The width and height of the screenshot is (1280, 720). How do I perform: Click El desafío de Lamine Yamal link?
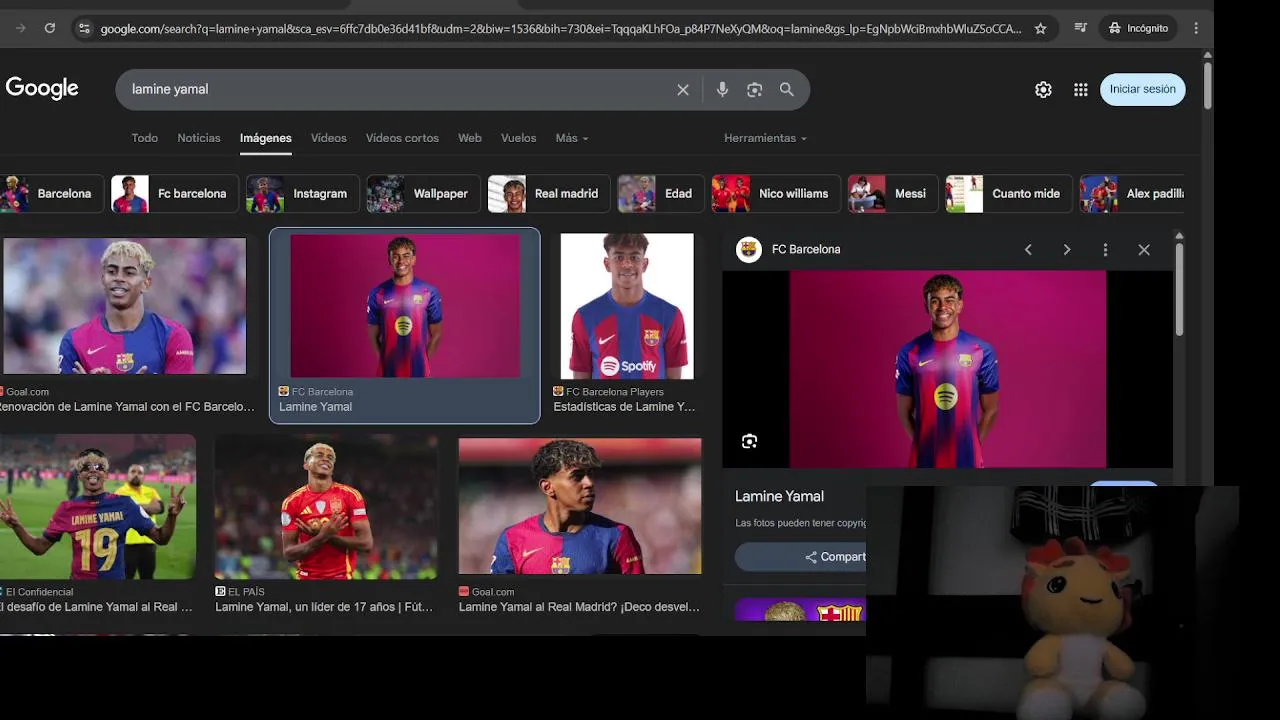(x=97, y=607)
